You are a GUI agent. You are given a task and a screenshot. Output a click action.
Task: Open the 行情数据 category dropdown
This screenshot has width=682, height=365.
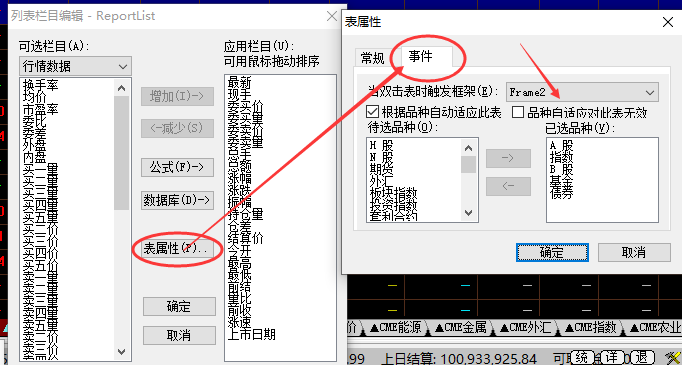[x=75, y=67]
